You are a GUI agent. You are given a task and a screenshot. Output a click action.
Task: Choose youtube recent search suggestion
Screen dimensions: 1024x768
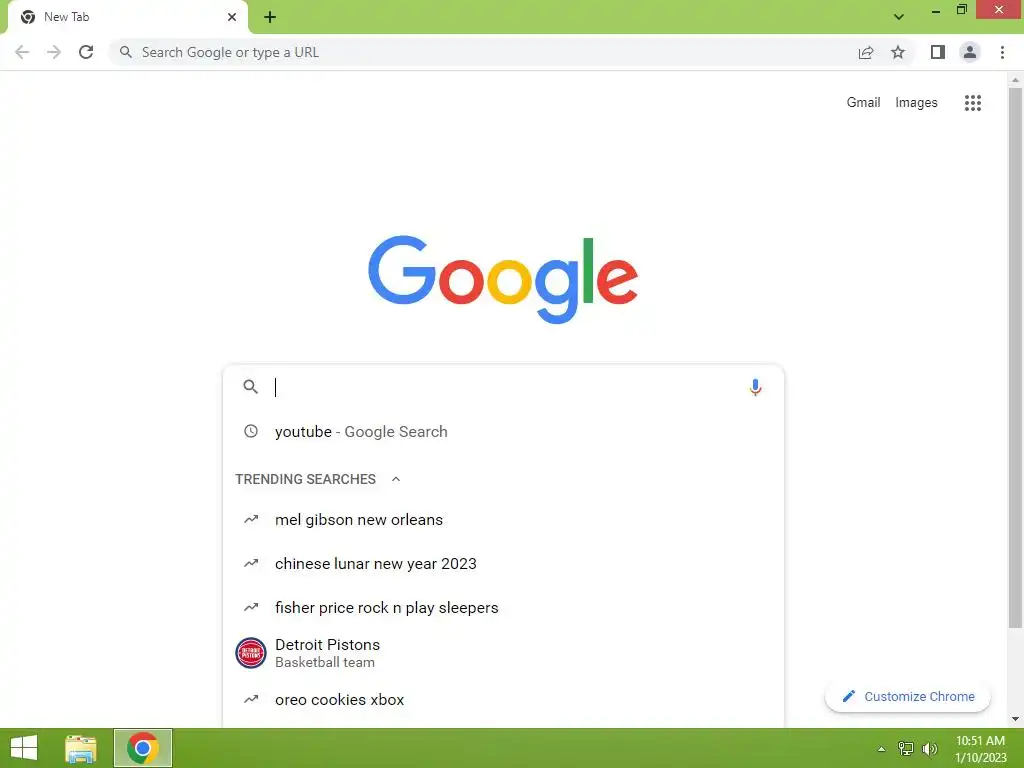pos(503,432)
